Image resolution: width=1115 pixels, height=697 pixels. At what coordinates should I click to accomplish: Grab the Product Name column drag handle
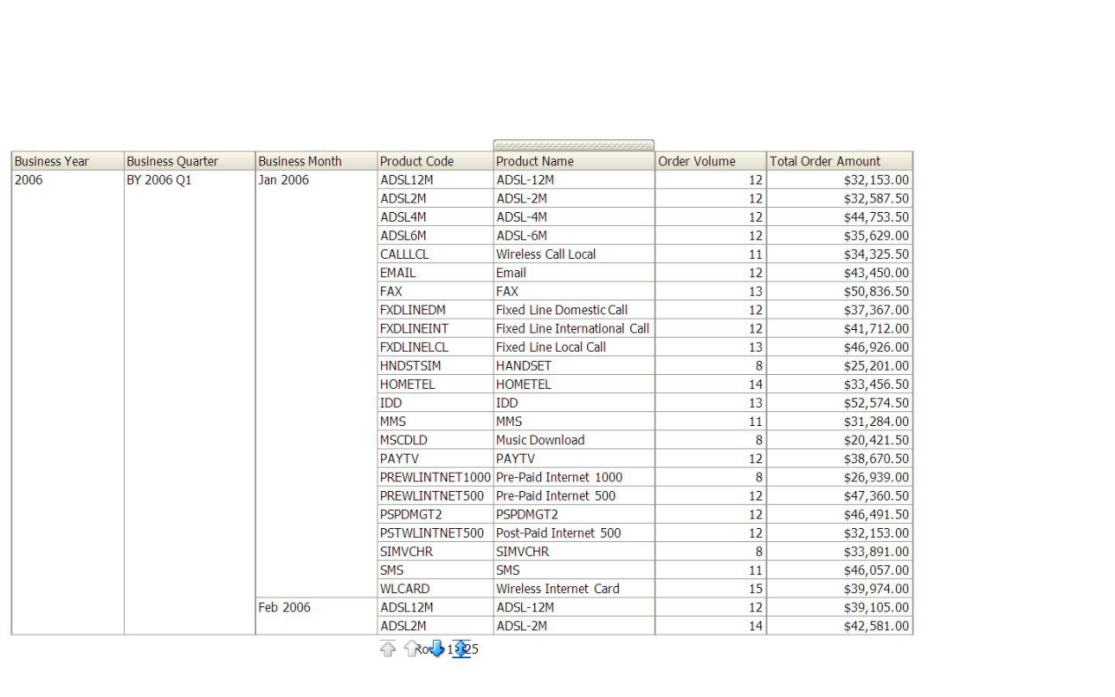coord(573,145)
